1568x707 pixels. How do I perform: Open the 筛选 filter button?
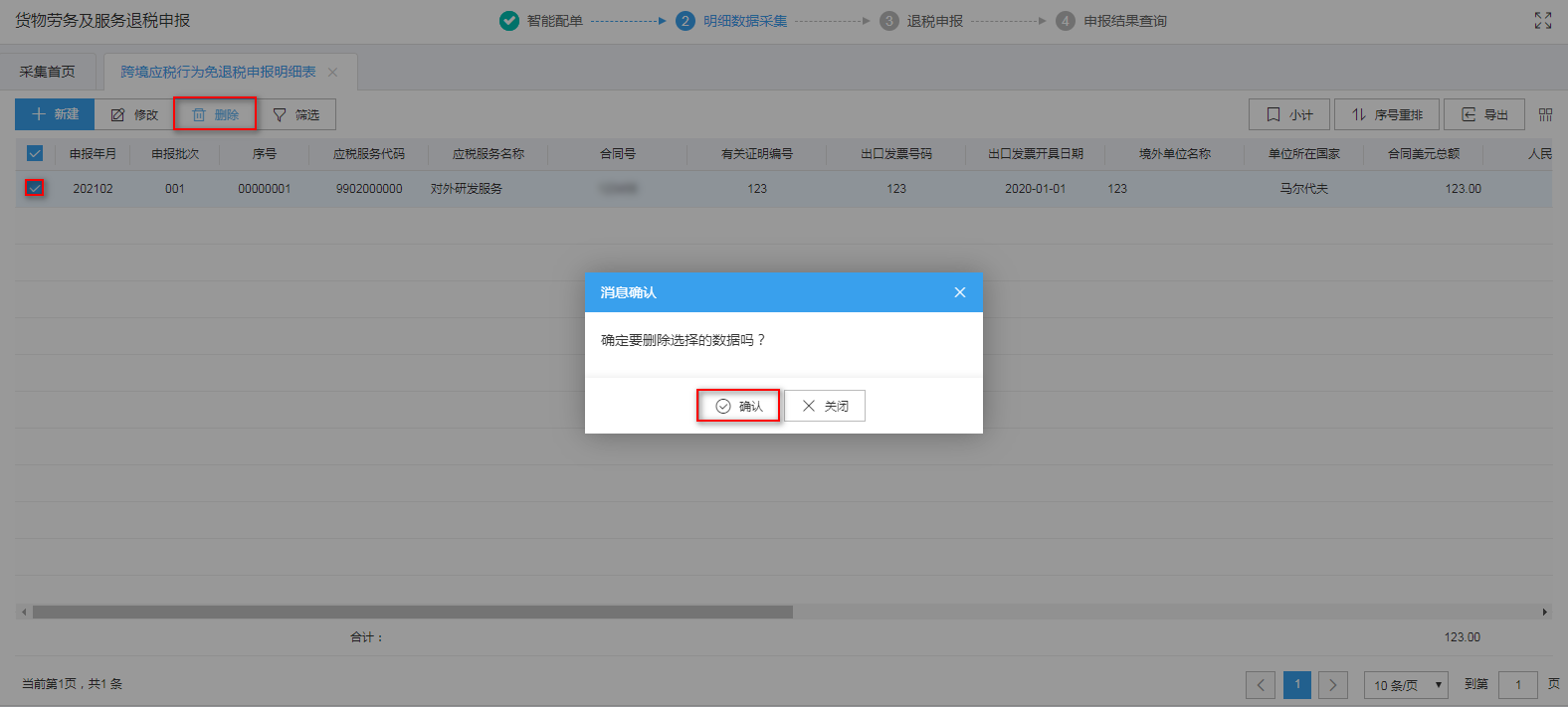pyautogui.click(x=295, y=114)
